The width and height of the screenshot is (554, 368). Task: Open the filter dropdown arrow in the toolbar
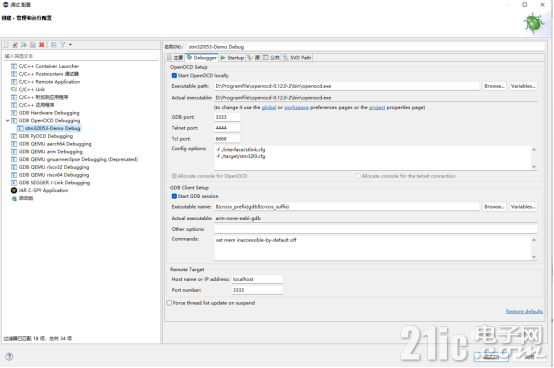point(70,45)
